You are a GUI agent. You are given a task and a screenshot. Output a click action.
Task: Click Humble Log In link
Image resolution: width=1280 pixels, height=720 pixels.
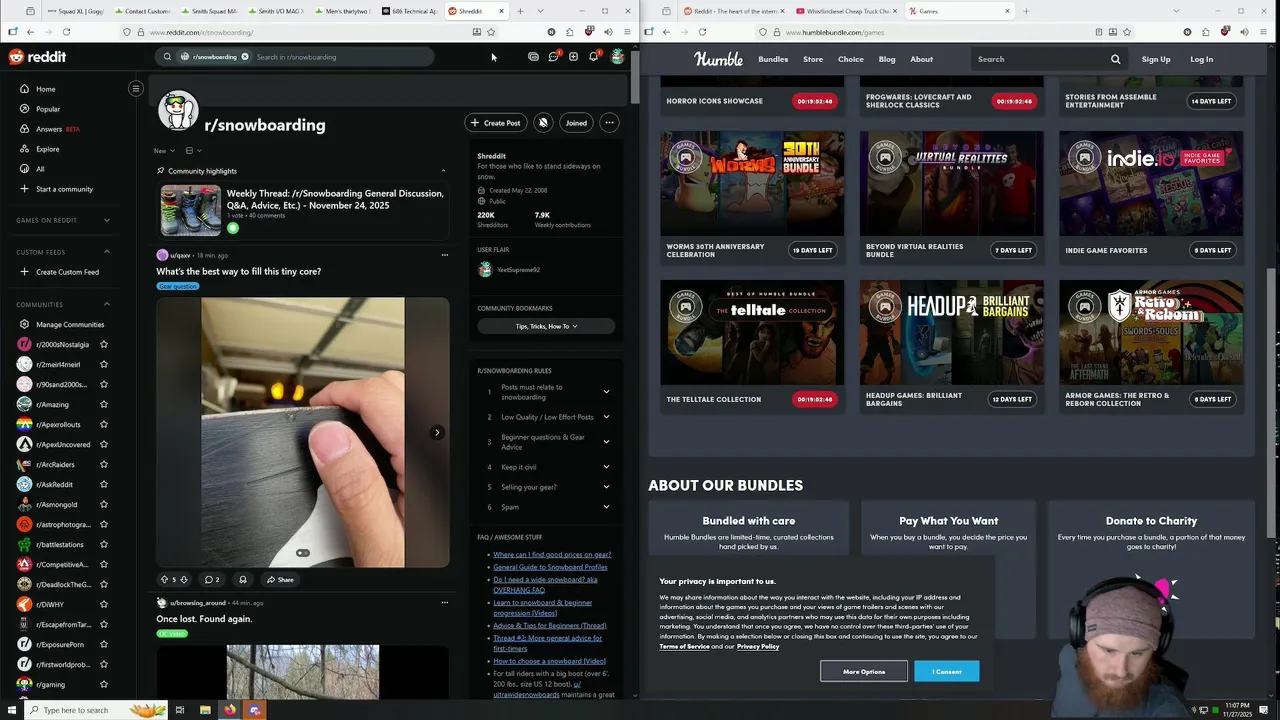click(x=1202, y=59)
